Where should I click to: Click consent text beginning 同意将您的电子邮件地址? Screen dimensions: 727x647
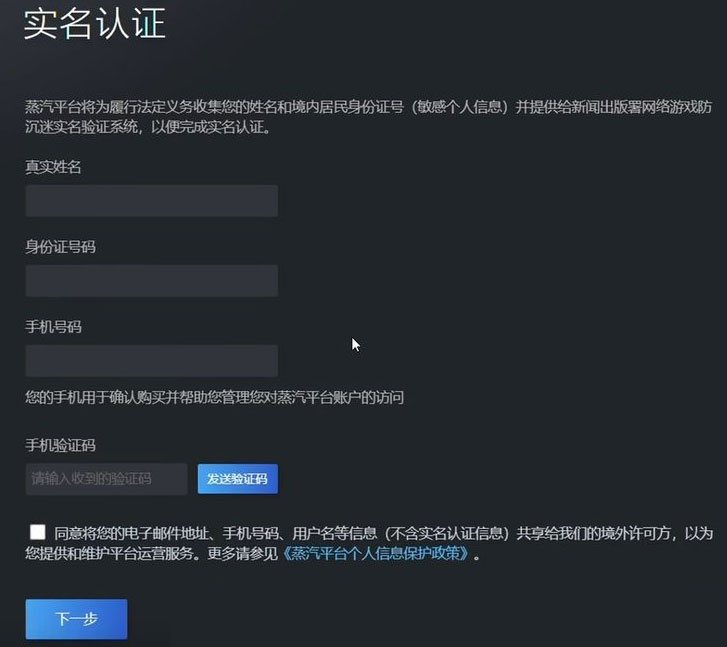[x=369, y=543]
